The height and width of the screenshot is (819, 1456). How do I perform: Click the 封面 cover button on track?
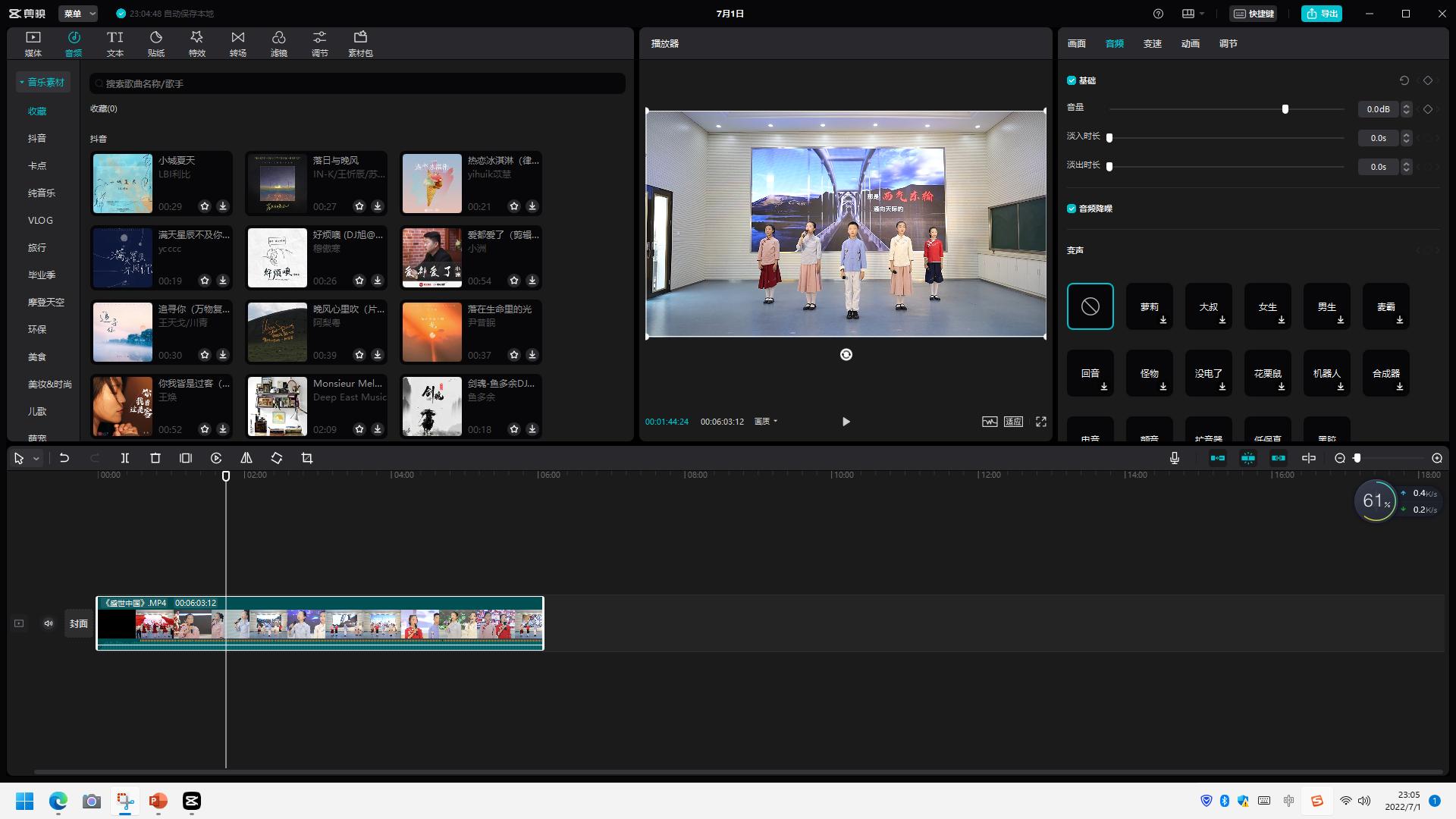(x=79, y=623)
